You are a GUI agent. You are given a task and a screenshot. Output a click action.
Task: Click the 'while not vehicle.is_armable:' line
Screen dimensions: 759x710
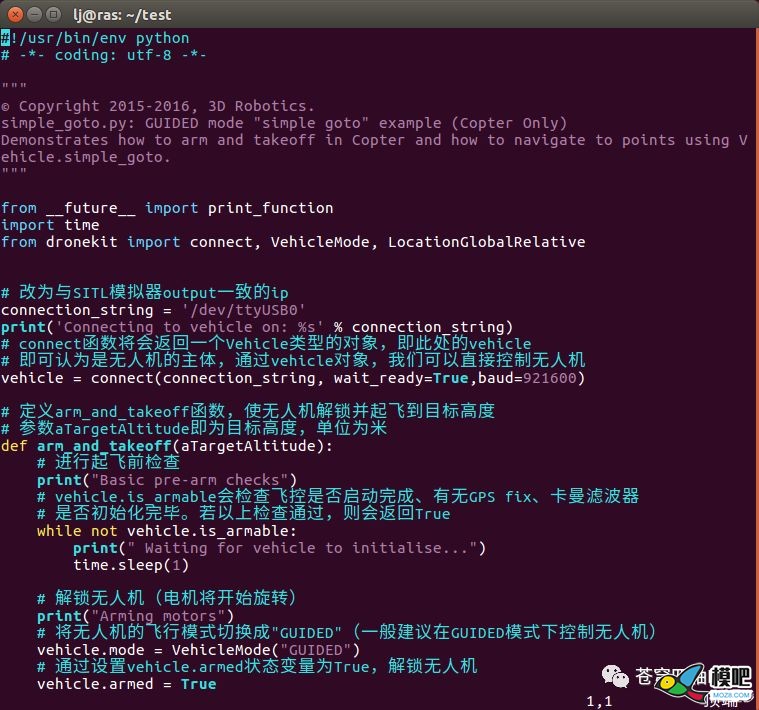pyautogui.click(x=167, y=531)
